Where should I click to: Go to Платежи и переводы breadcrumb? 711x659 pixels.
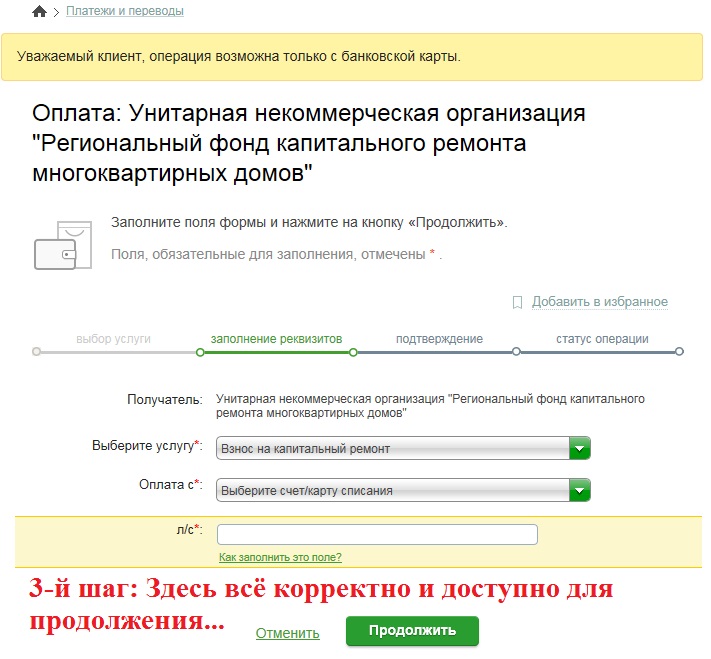(x=125, y=11)
